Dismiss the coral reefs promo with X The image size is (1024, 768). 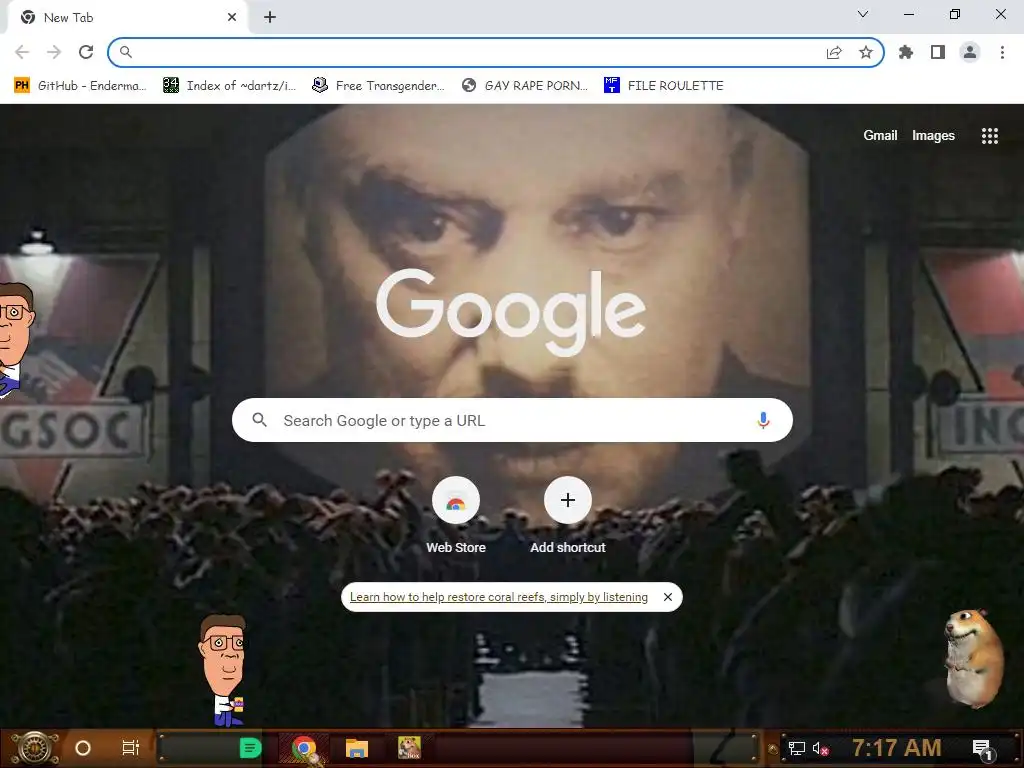coord(667,597)
